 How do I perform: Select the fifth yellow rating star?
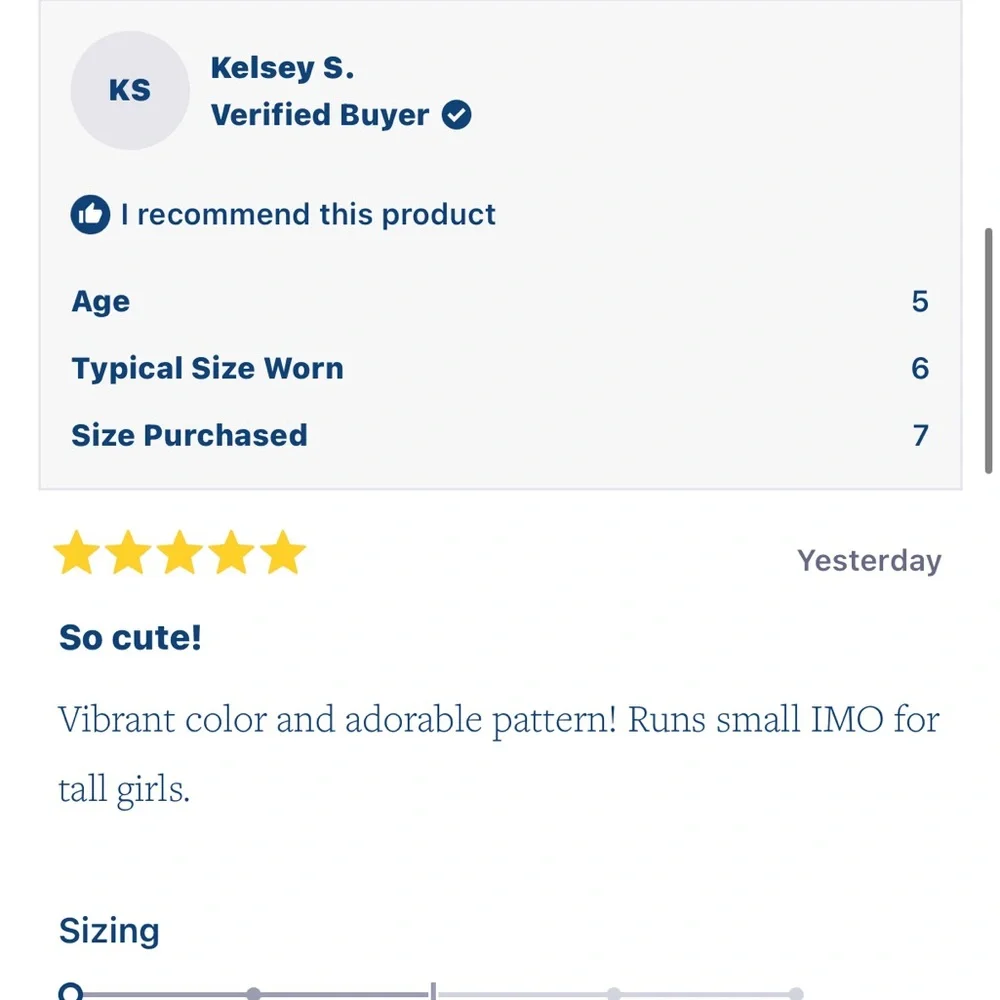tap(283, 552)
